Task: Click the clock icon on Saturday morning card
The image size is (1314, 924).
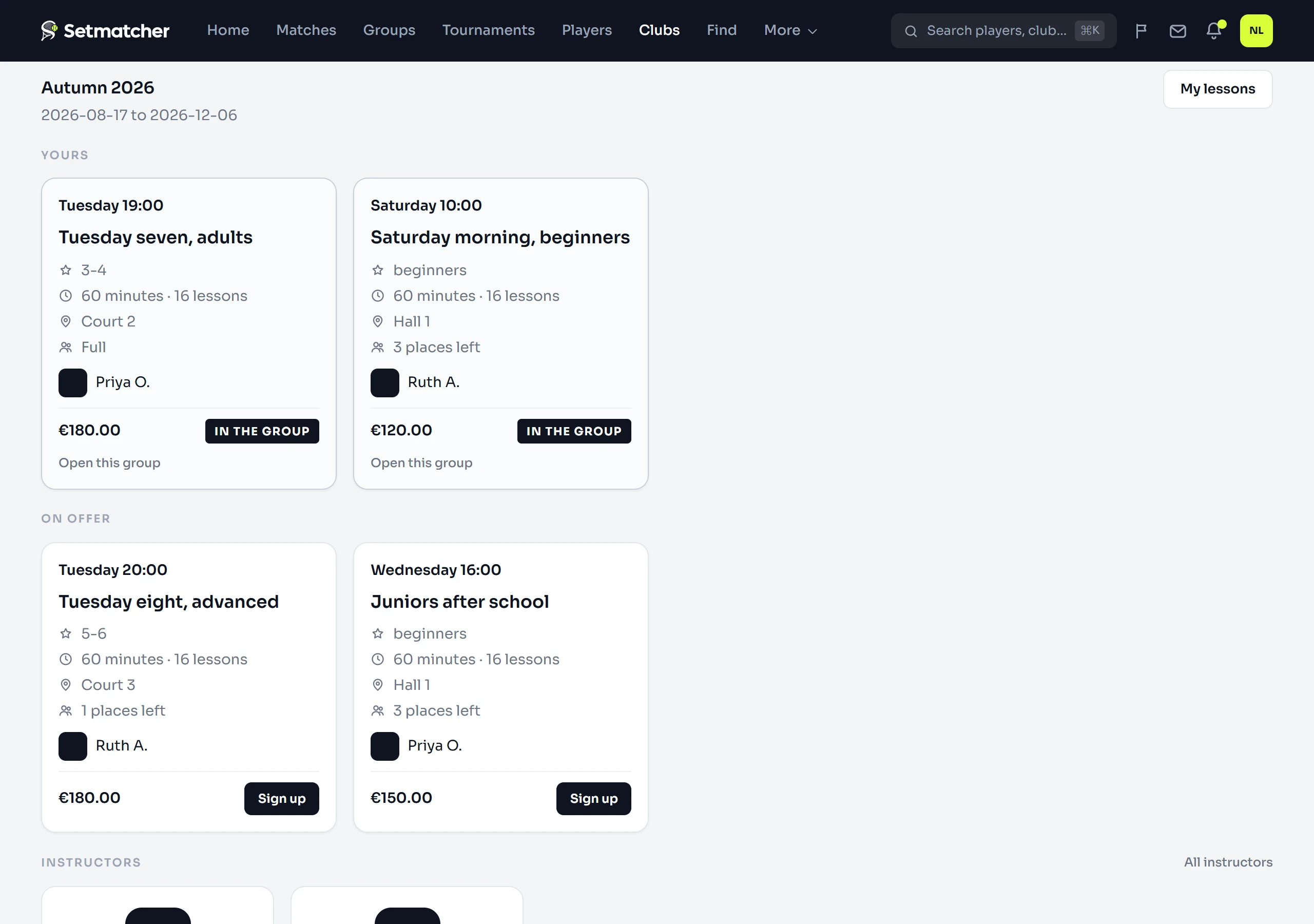Action: coord(378,296)
